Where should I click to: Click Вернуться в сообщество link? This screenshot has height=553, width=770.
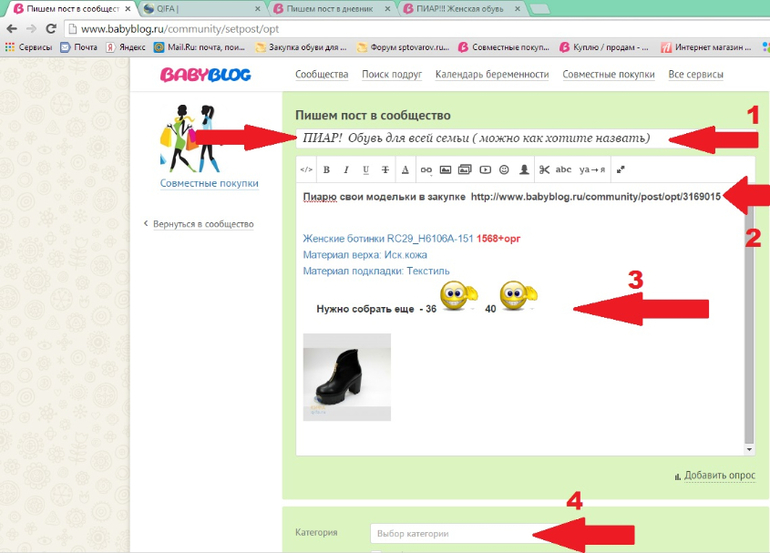click(203, 224)
